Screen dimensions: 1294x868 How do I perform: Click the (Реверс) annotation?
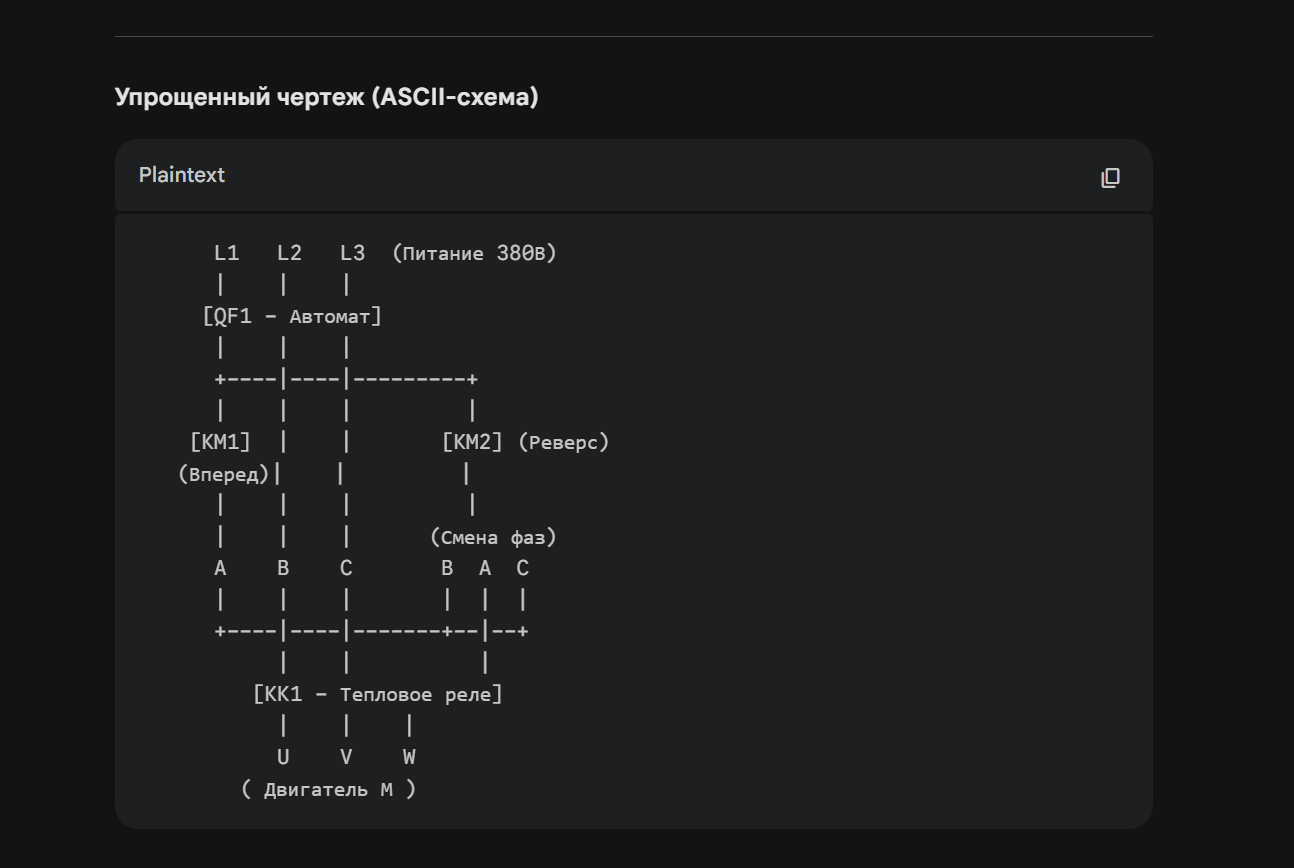pos(563,442)
